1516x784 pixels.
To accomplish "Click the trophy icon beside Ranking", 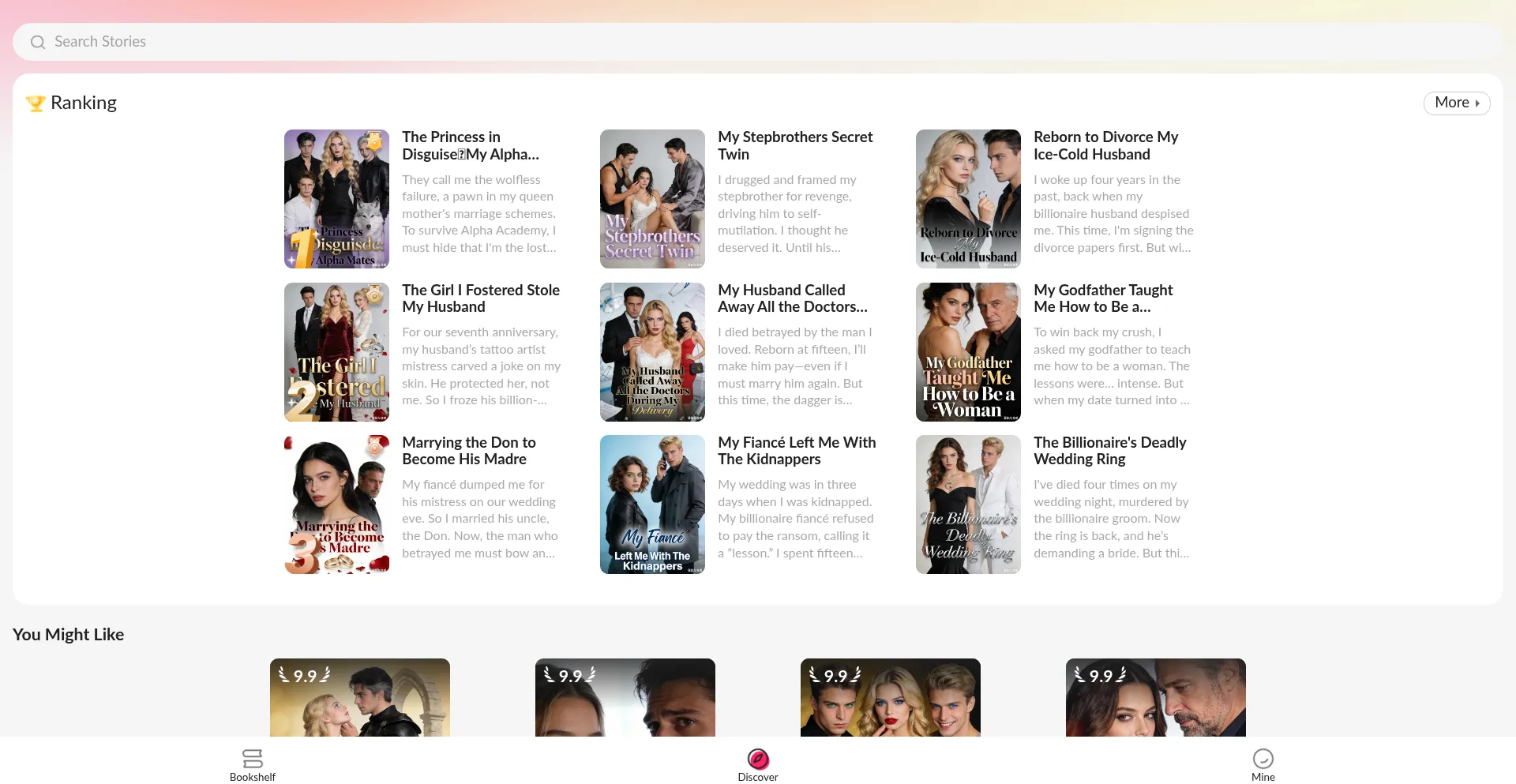I will click(36, 103).
